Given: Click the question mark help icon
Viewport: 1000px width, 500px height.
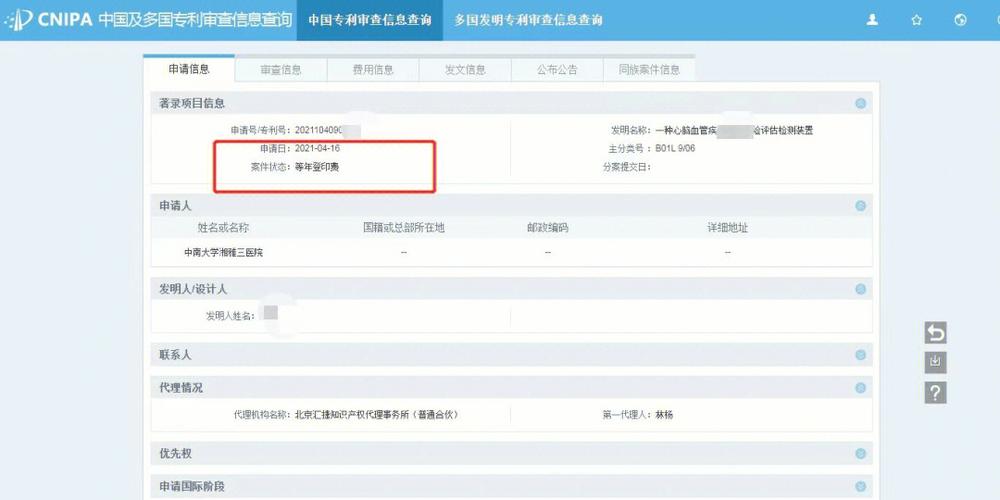Looking at the screenshot, I should tap(935, 393).
